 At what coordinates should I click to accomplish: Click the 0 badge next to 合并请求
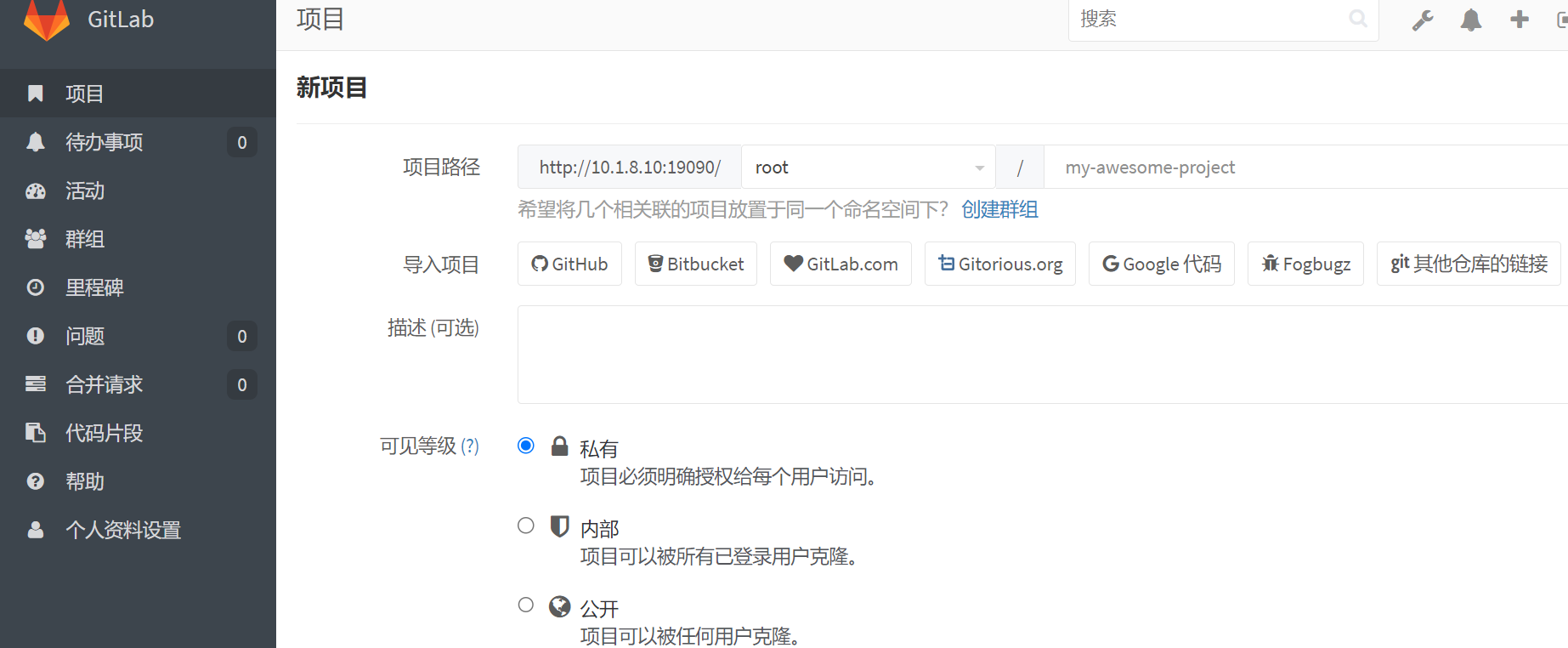click(x=242, y=384)
